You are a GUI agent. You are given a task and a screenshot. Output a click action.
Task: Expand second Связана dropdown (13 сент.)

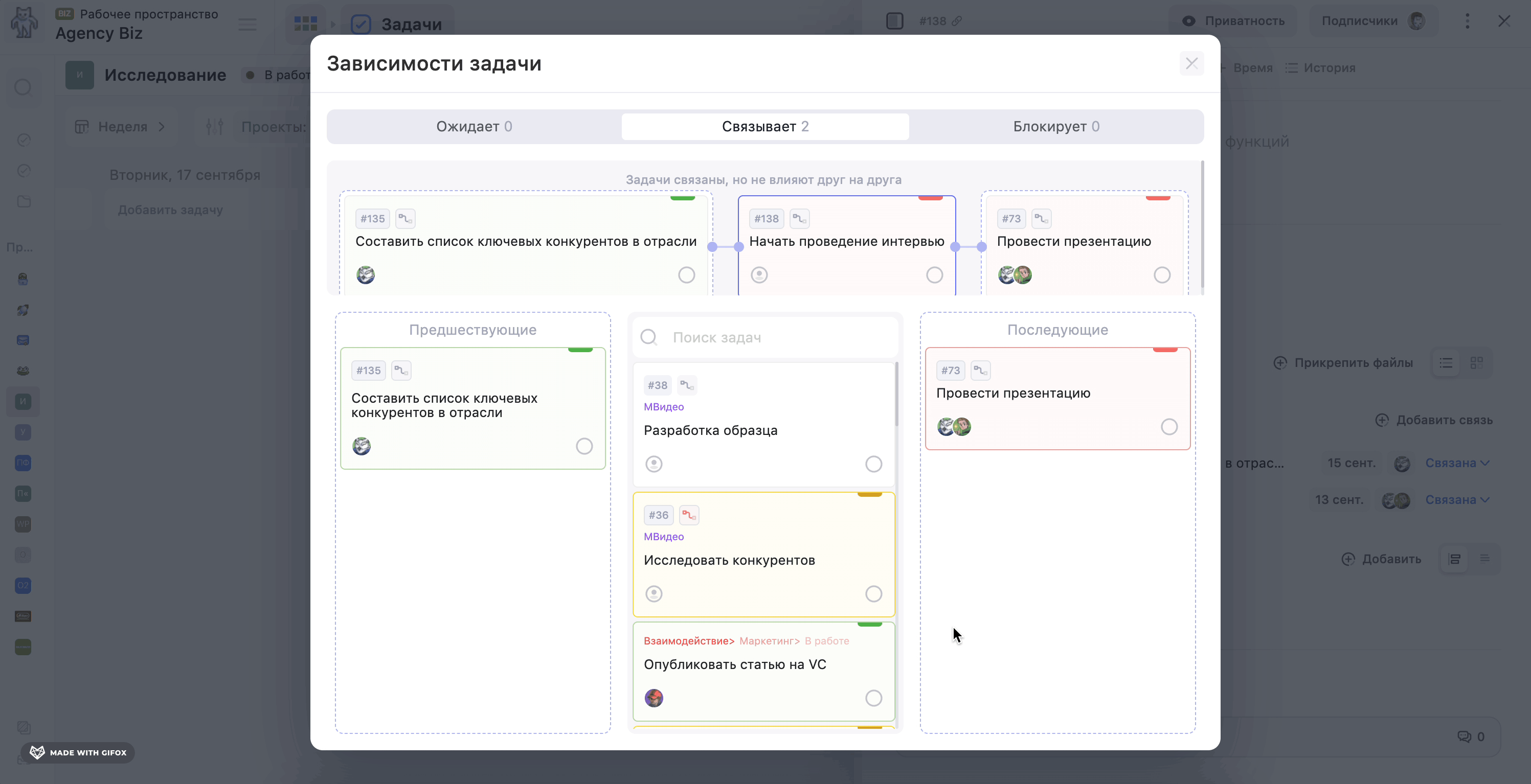1457,500
